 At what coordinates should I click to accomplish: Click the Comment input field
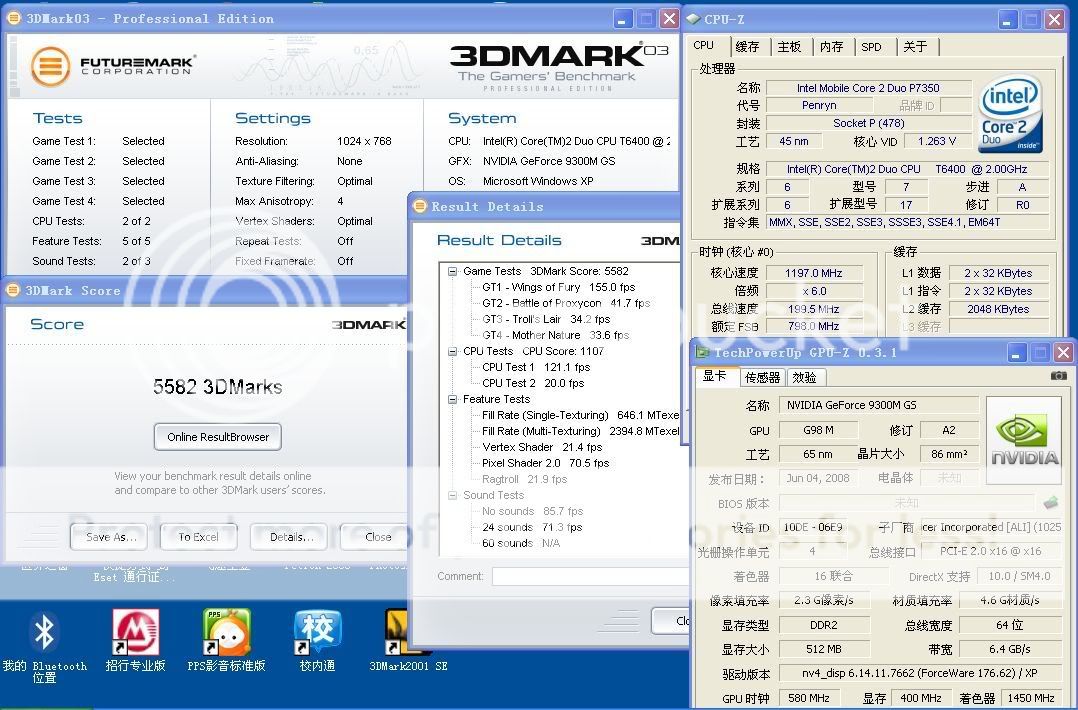(x=591, y=576)
